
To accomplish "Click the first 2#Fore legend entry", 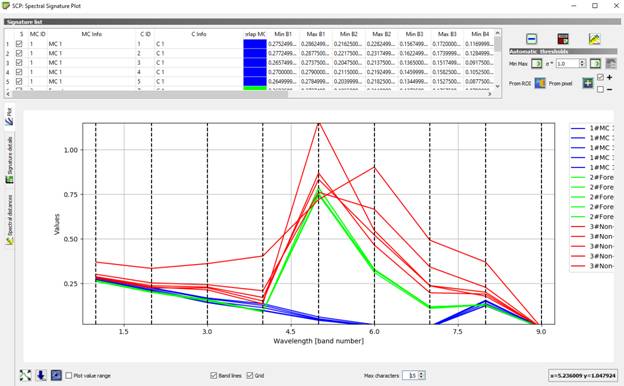I will [592, 177].
